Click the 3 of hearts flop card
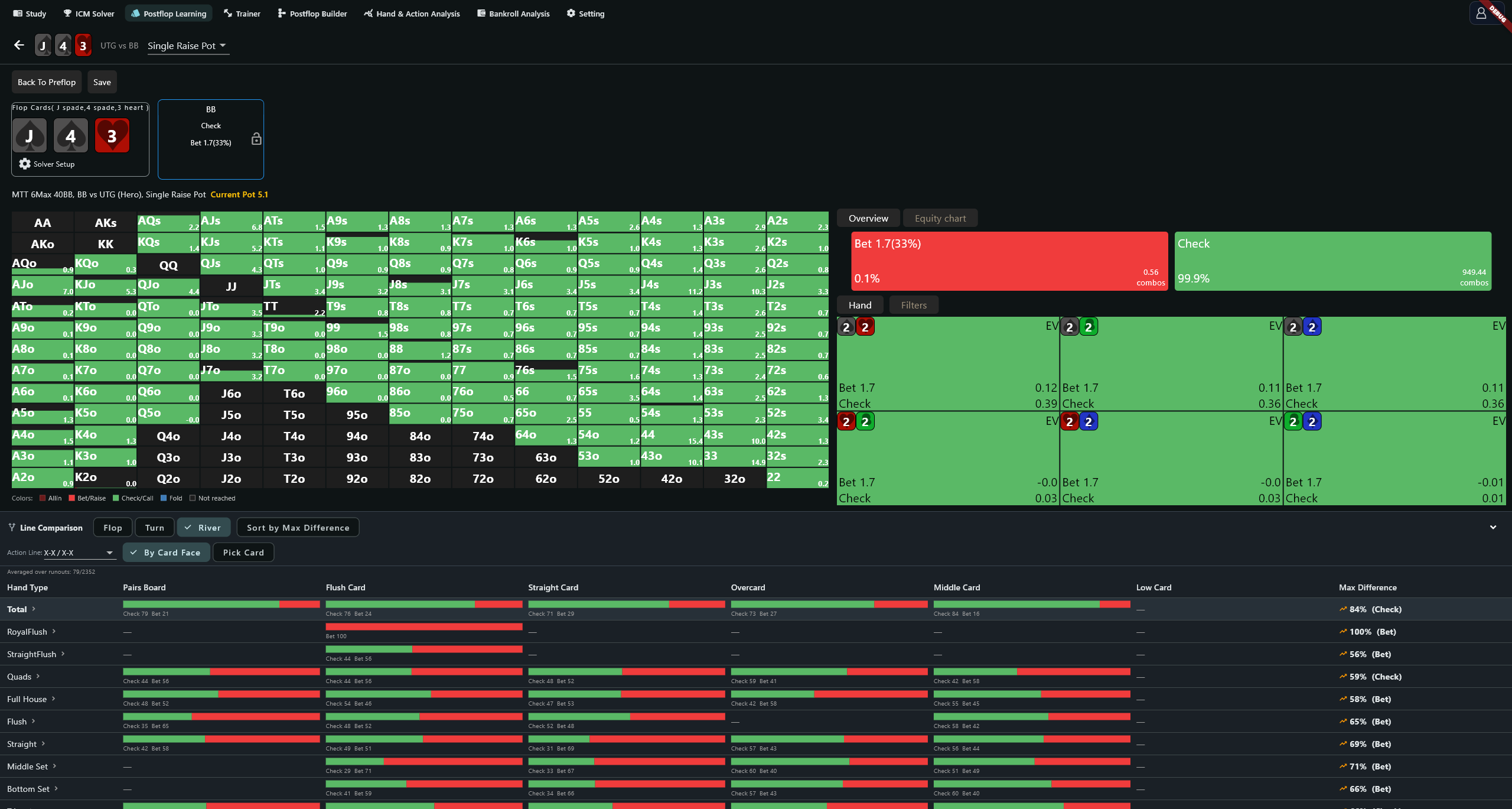The width and height of the screenshot is (1512, 809). tap(112, 136)
